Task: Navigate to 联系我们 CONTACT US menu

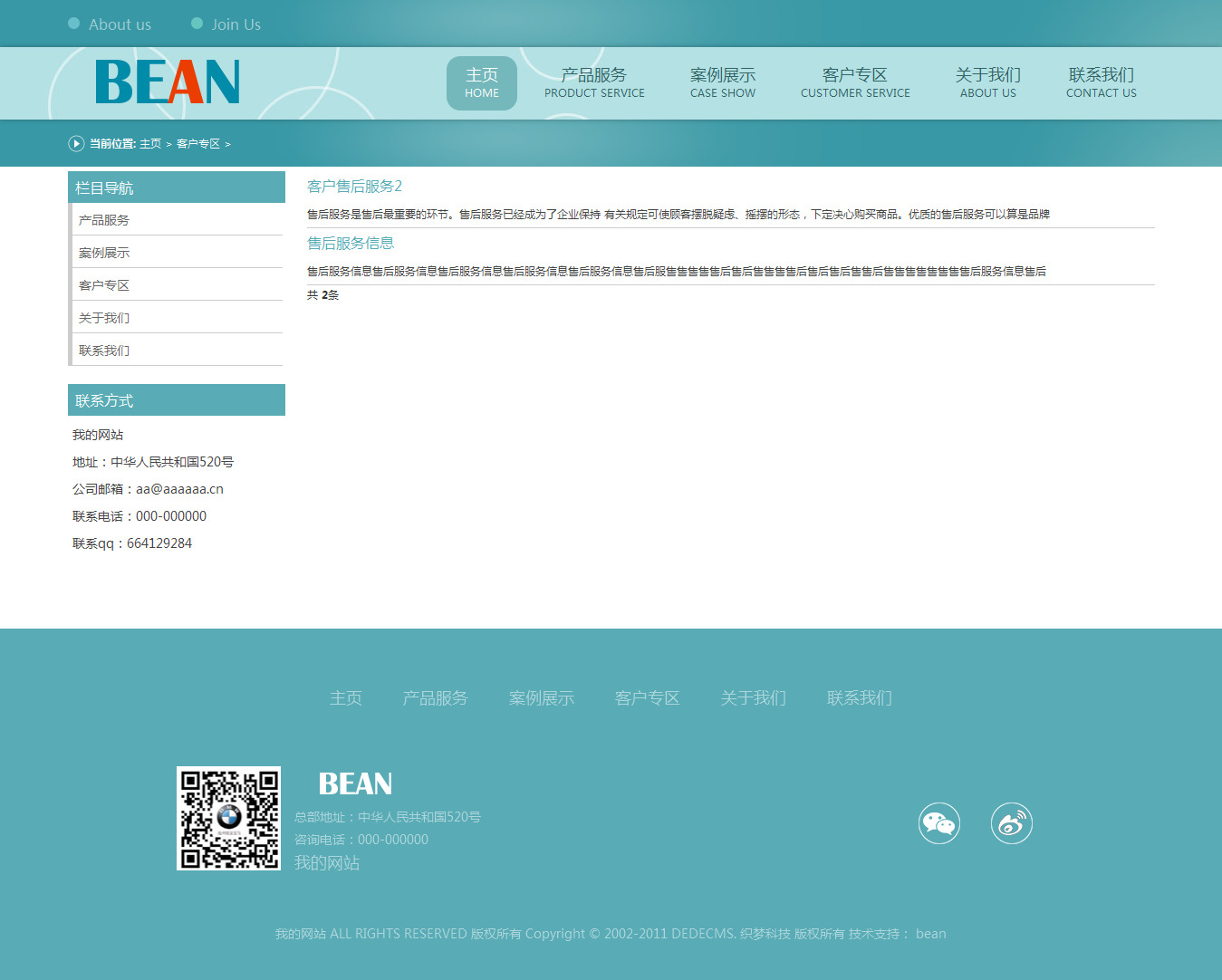Action: pyautogui.click(x=1101, y=82)
